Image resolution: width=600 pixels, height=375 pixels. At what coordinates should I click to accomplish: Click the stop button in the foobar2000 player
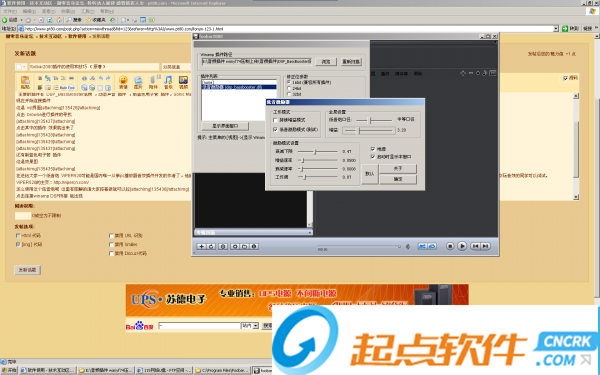point(450,246)
